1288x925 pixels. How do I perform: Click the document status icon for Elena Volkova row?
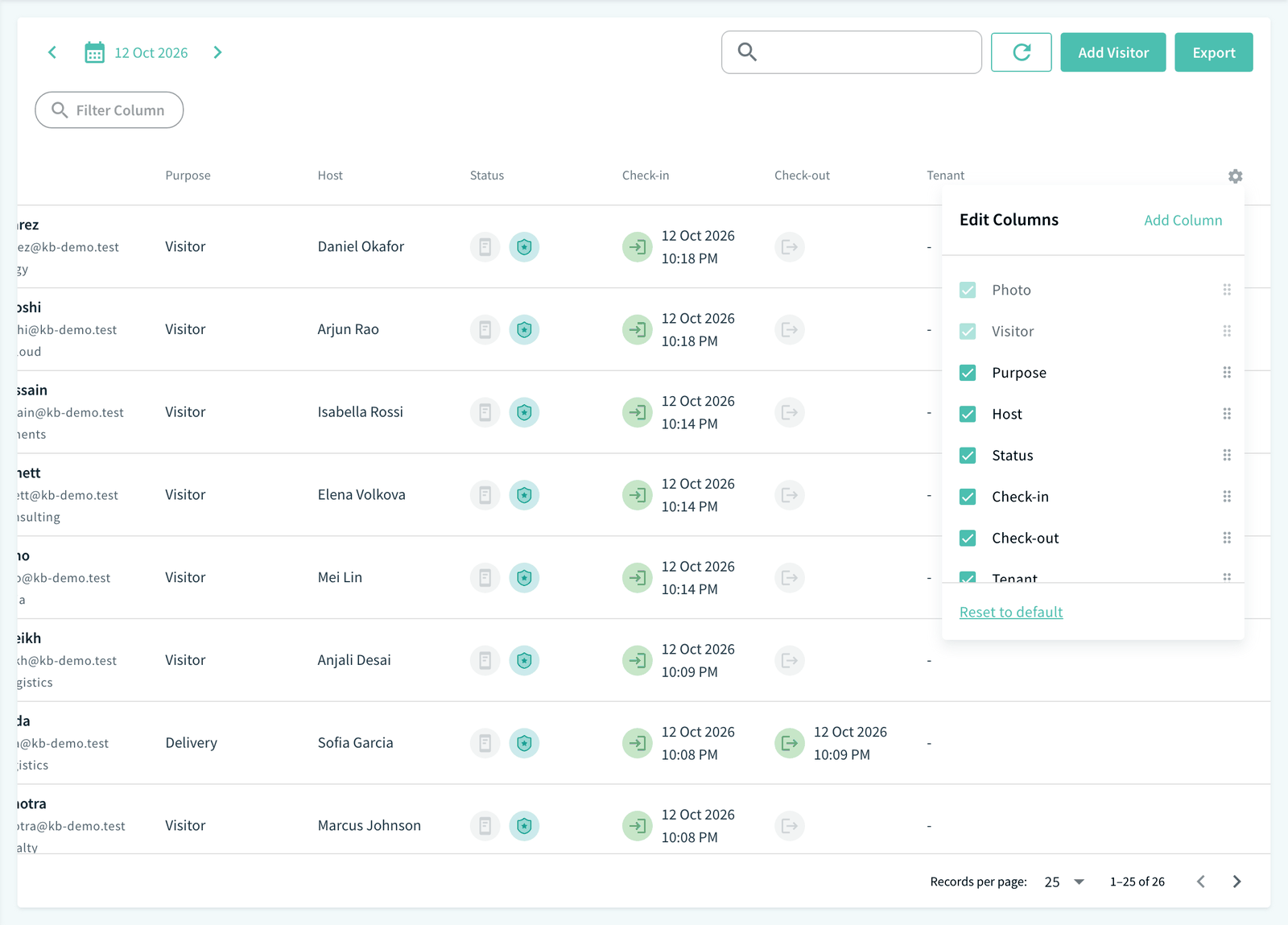click(485, 495)
